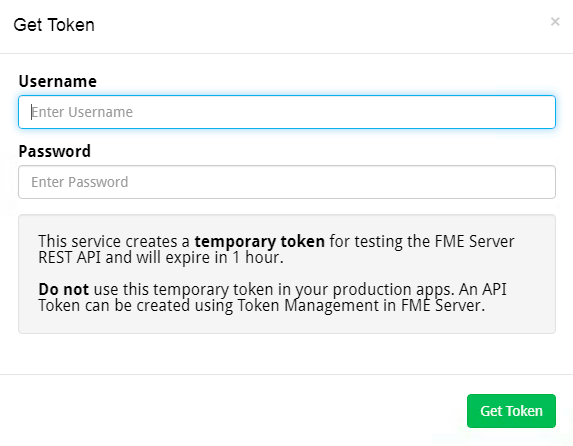Click the 'Enter Username' placeholder text
Screen dimensions: 573x446
[x=82, y=112]
